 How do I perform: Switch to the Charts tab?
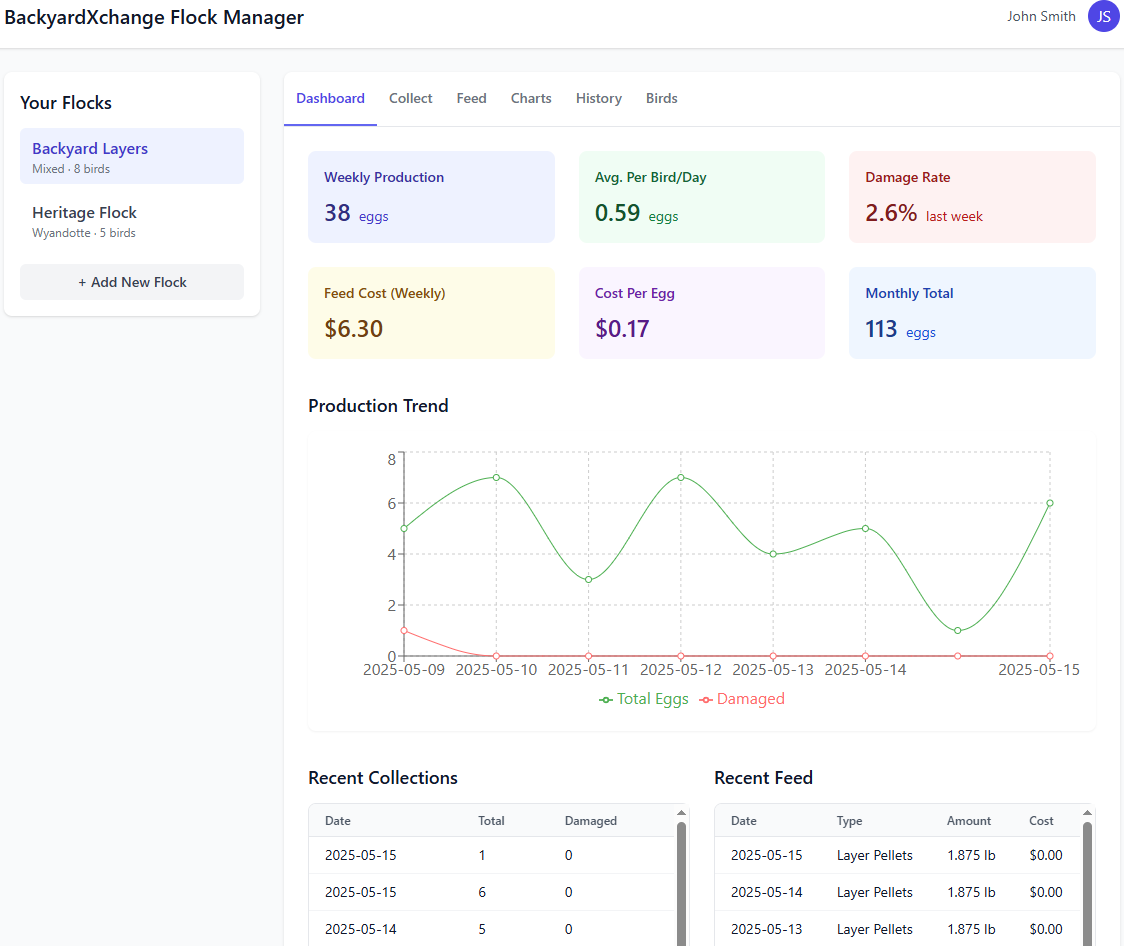(531, 99)
